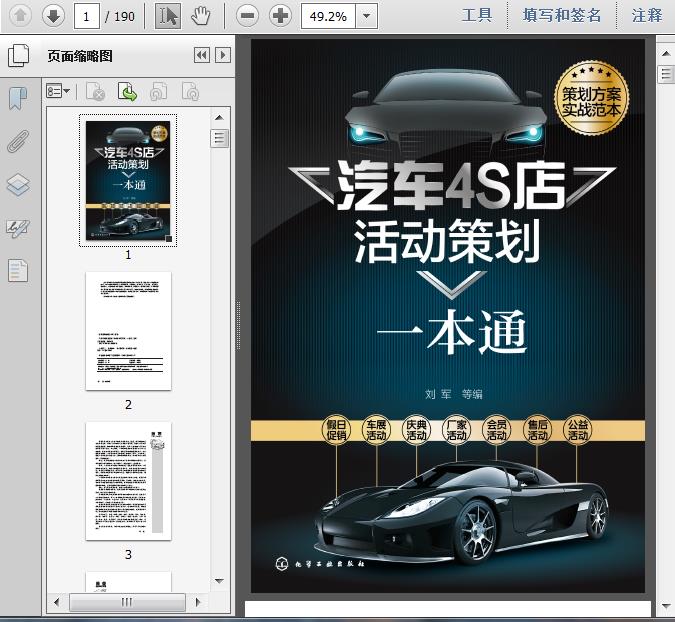Viewport: 675px width, 622px height.
Task: Open the Layers sidebar panel
Action: pyautogui.click(x=18, y=185)
